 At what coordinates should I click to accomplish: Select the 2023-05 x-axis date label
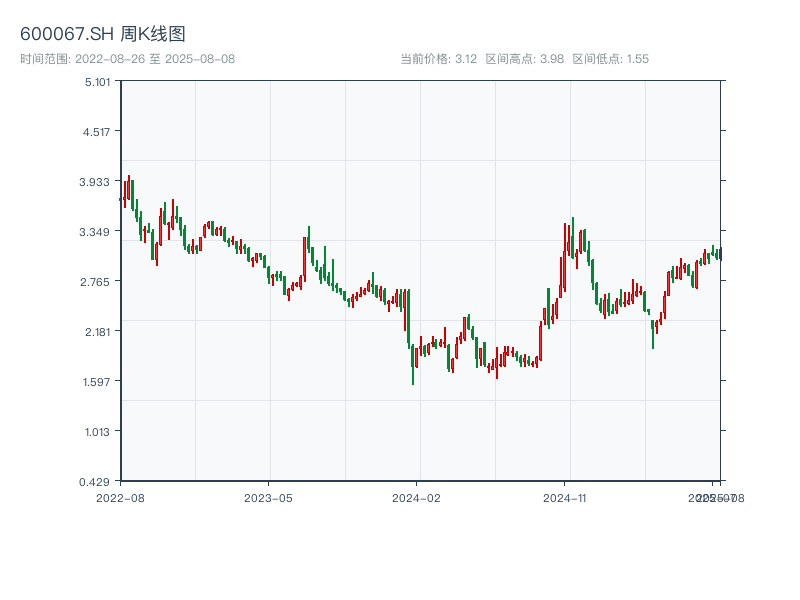coord(268,497)
